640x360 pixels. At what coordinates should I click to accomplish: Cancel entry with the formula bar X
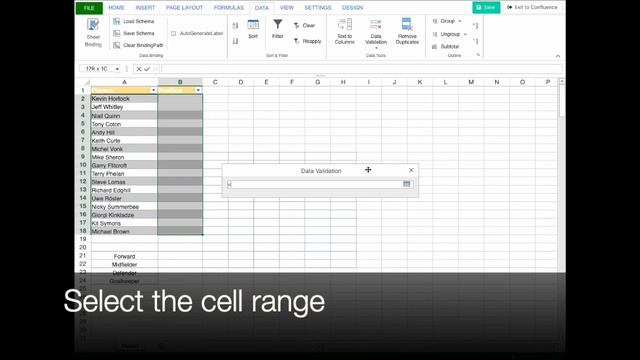point(139,69)
